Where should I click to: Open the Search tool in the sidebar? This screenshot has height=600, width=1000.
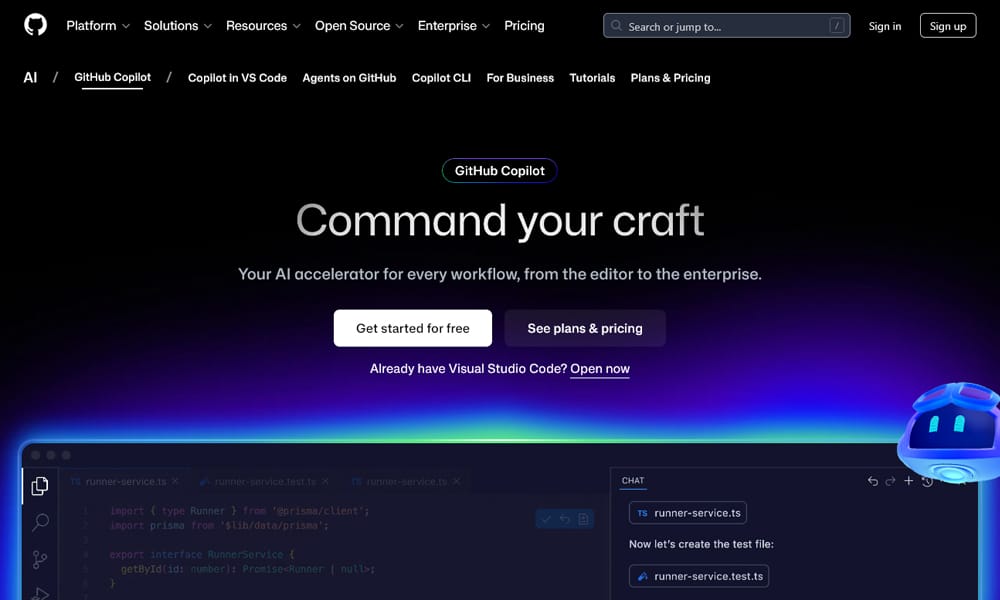tap(40, 521)
